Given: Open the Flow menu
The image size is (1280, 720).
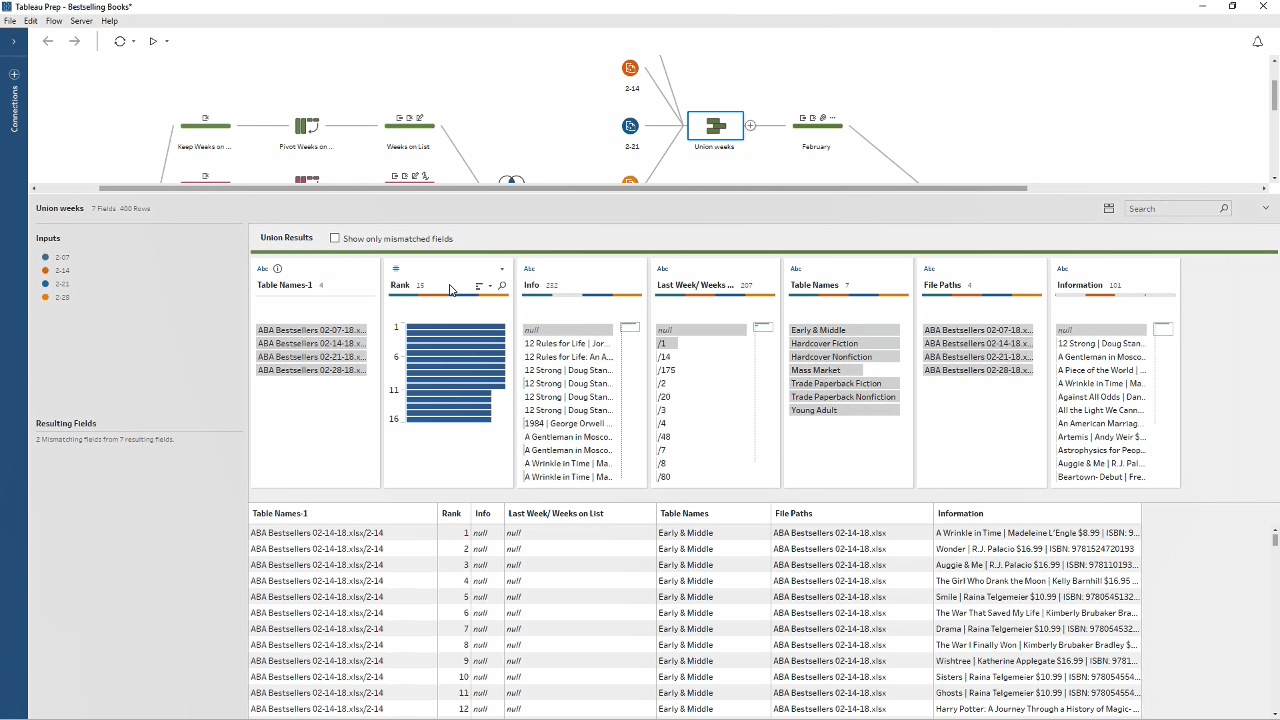Looking at the screenshot, I should pyautogui.click(x=54, y=21).
